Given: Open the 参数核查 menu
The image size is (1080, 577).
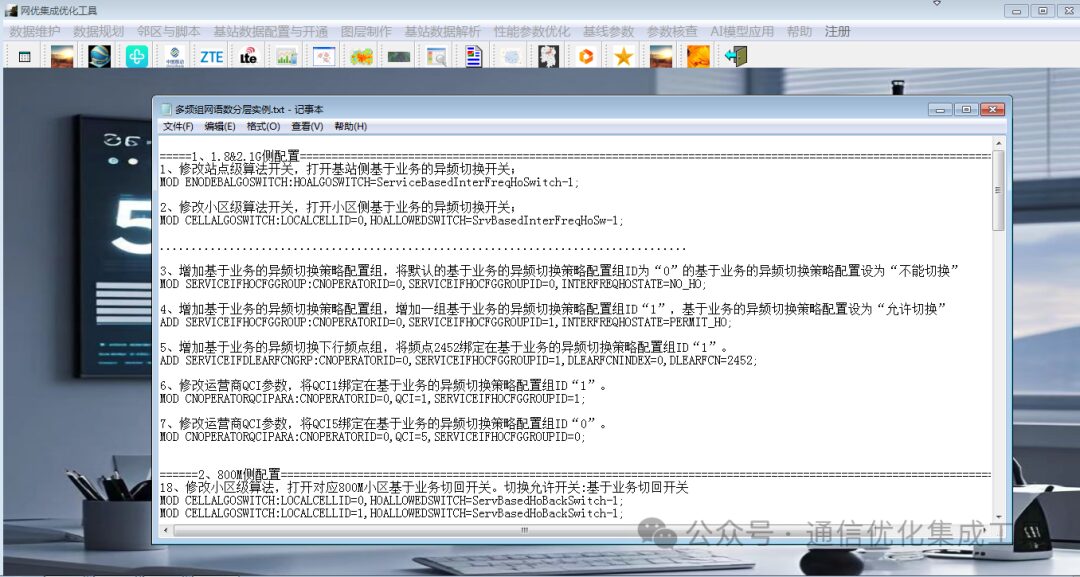Looking at the screenshot, I should click(672, 32).
